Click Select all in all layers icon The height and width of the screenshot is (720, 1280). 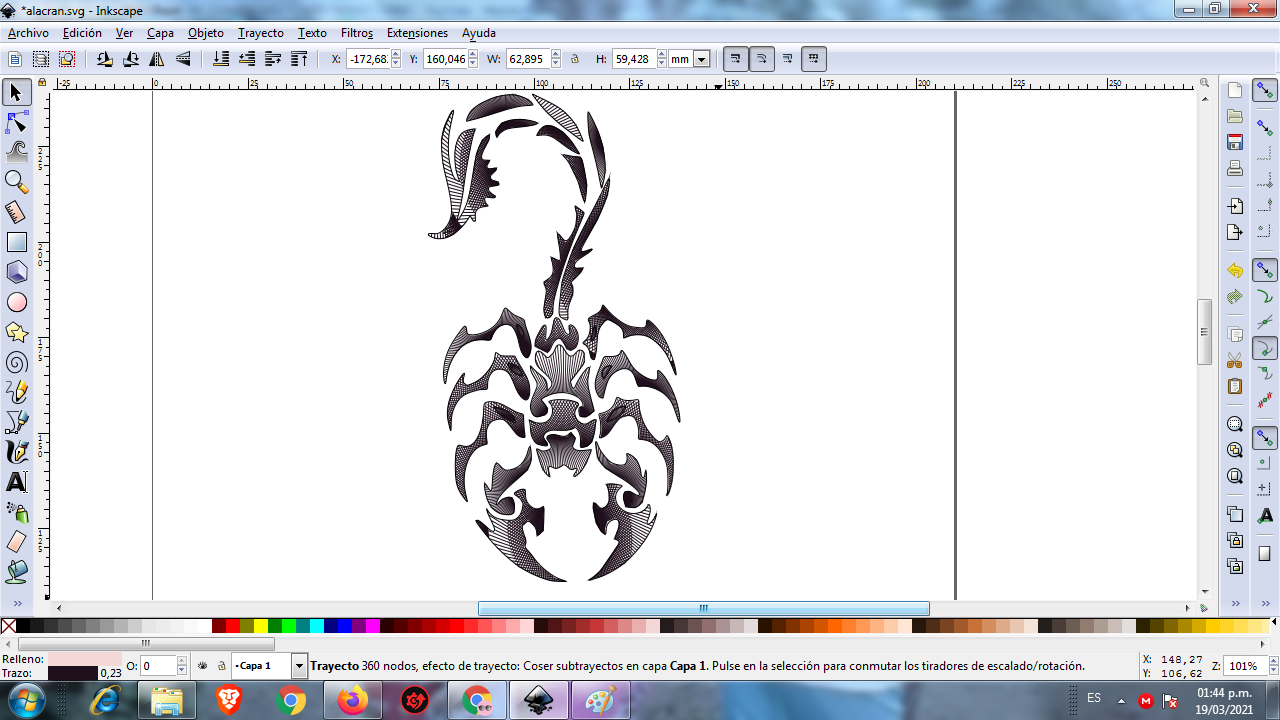coord(41,59)
